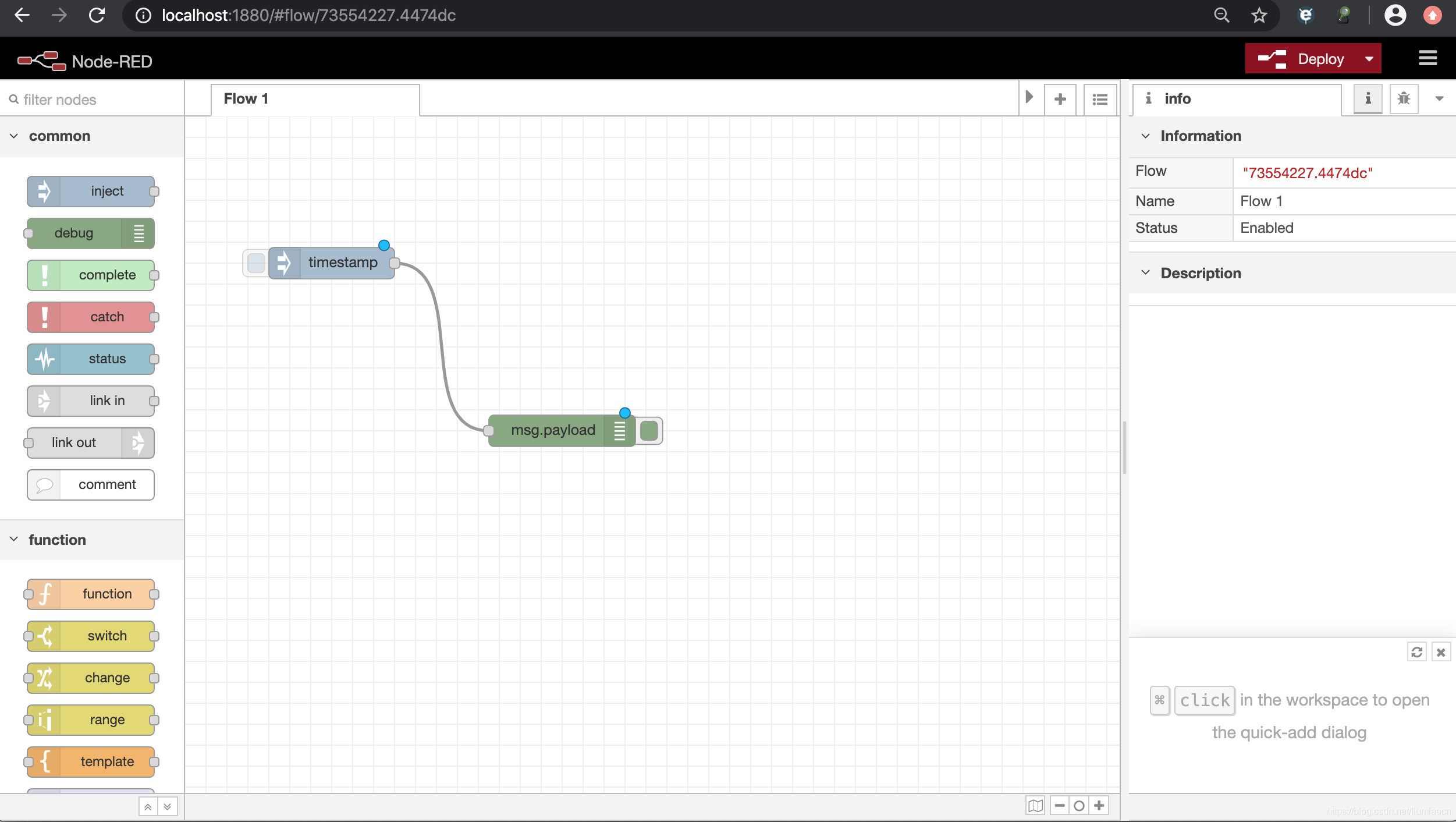Enable the timestamp inject node
The height and width of the screenshot is (822, 1456).
point(255,262)
